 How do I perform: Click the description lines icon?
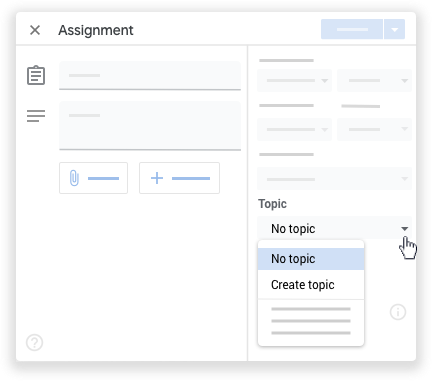point(36,116)
